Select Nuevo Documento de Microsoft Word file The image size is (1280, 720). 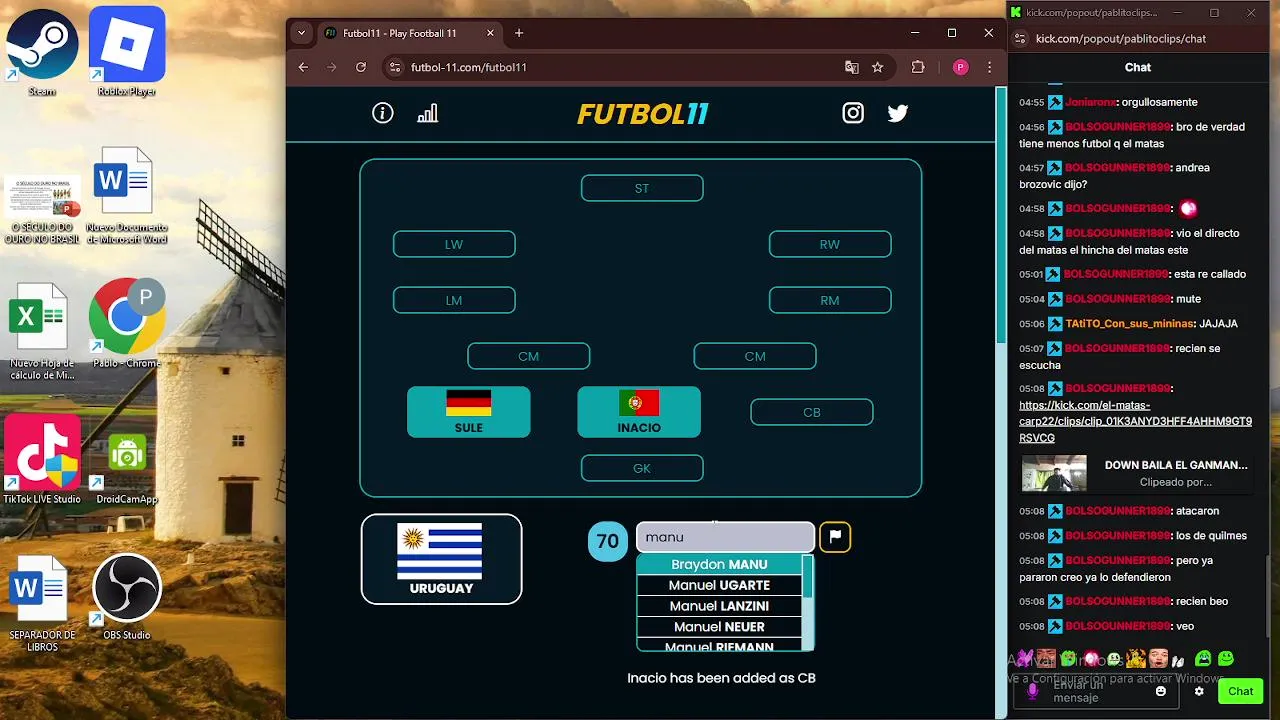click(127, 196)
